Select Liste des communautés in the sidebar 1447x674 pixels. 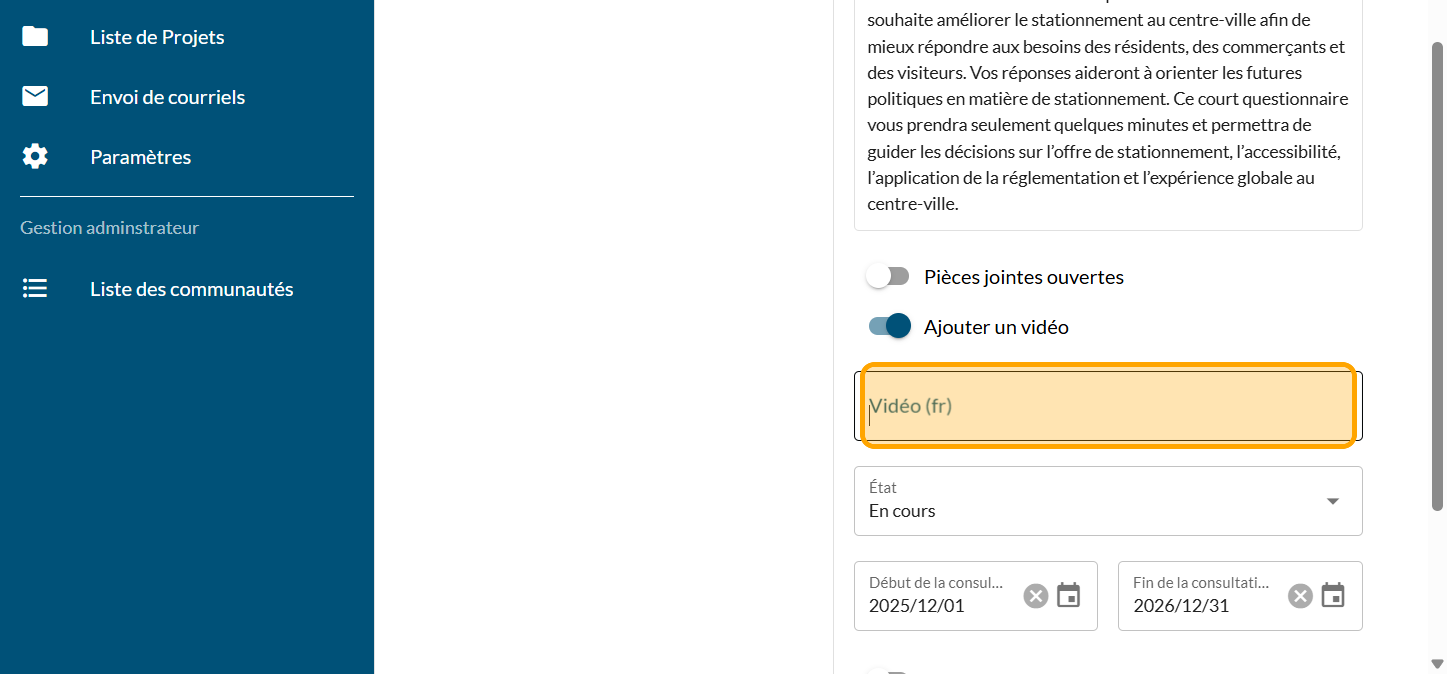tap(191, 289)
